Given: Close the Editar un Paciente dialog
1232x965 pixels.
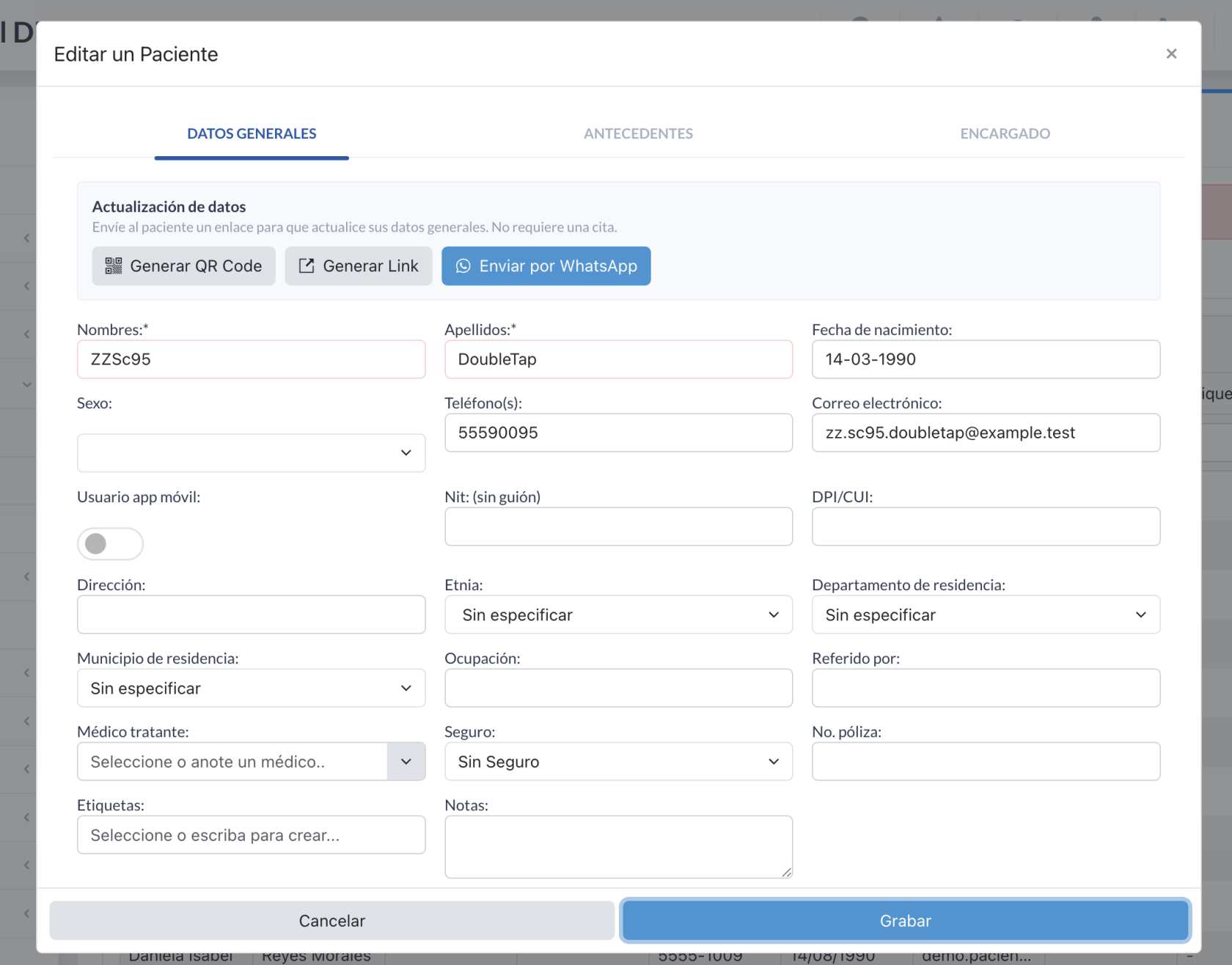Looking at the screenshot, I should (1171, 54).
